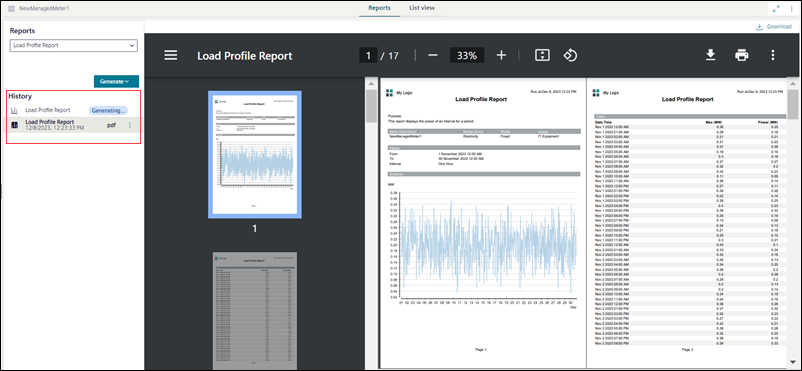Viewport: 802px width, 371px height.
Task: Click the pdf format label in History
Action: point(111,124)
